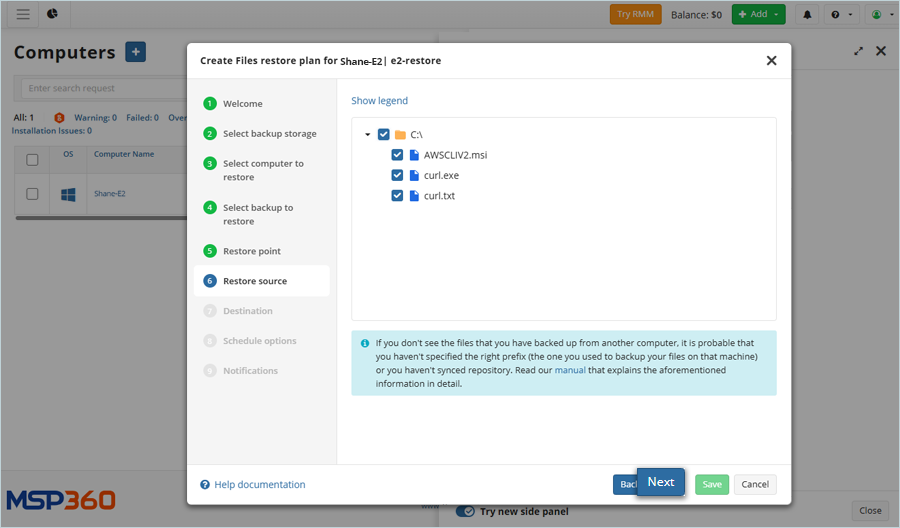This screenshot has height=528, width=900.
Task: Collapse the C:\ folder tree
Action: tap(368, 134)
